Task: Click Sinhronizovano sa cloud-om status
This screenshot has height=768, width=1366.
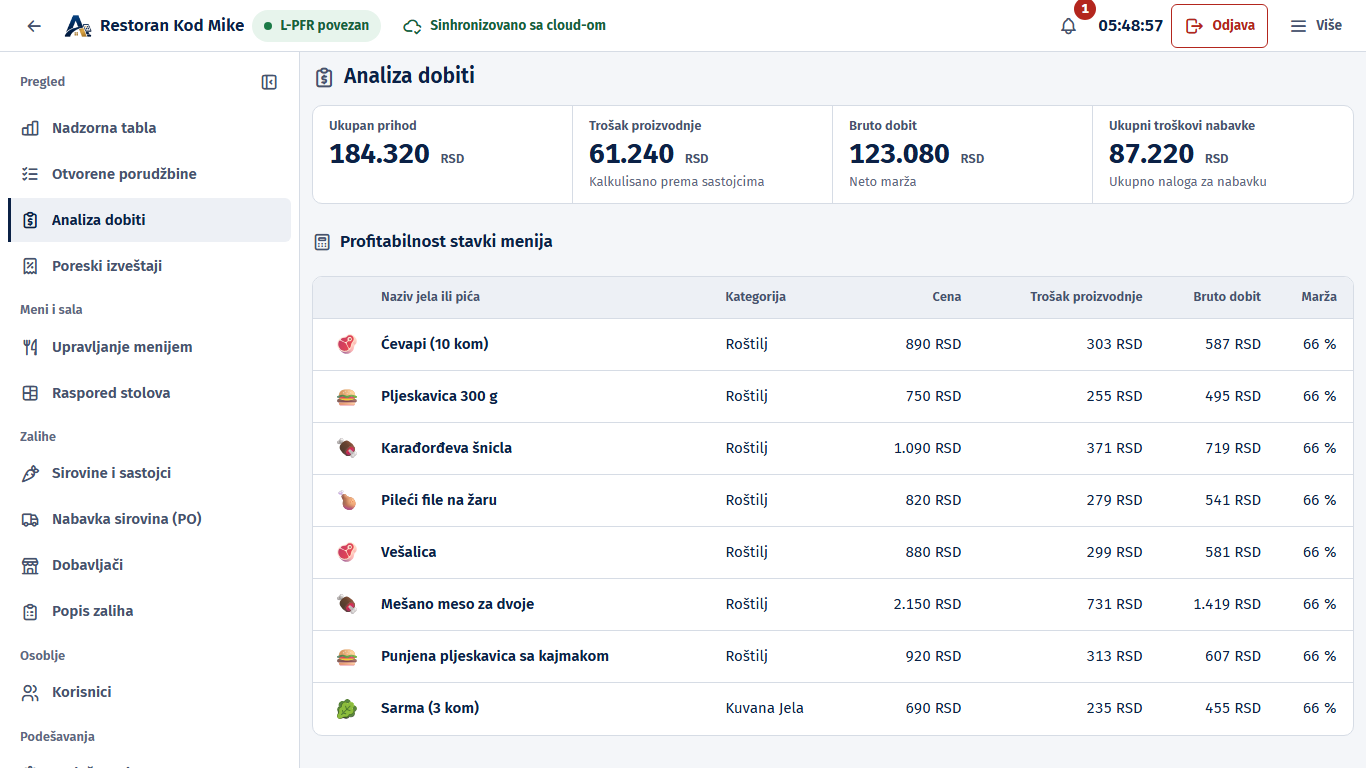Action: coord(505,26)
